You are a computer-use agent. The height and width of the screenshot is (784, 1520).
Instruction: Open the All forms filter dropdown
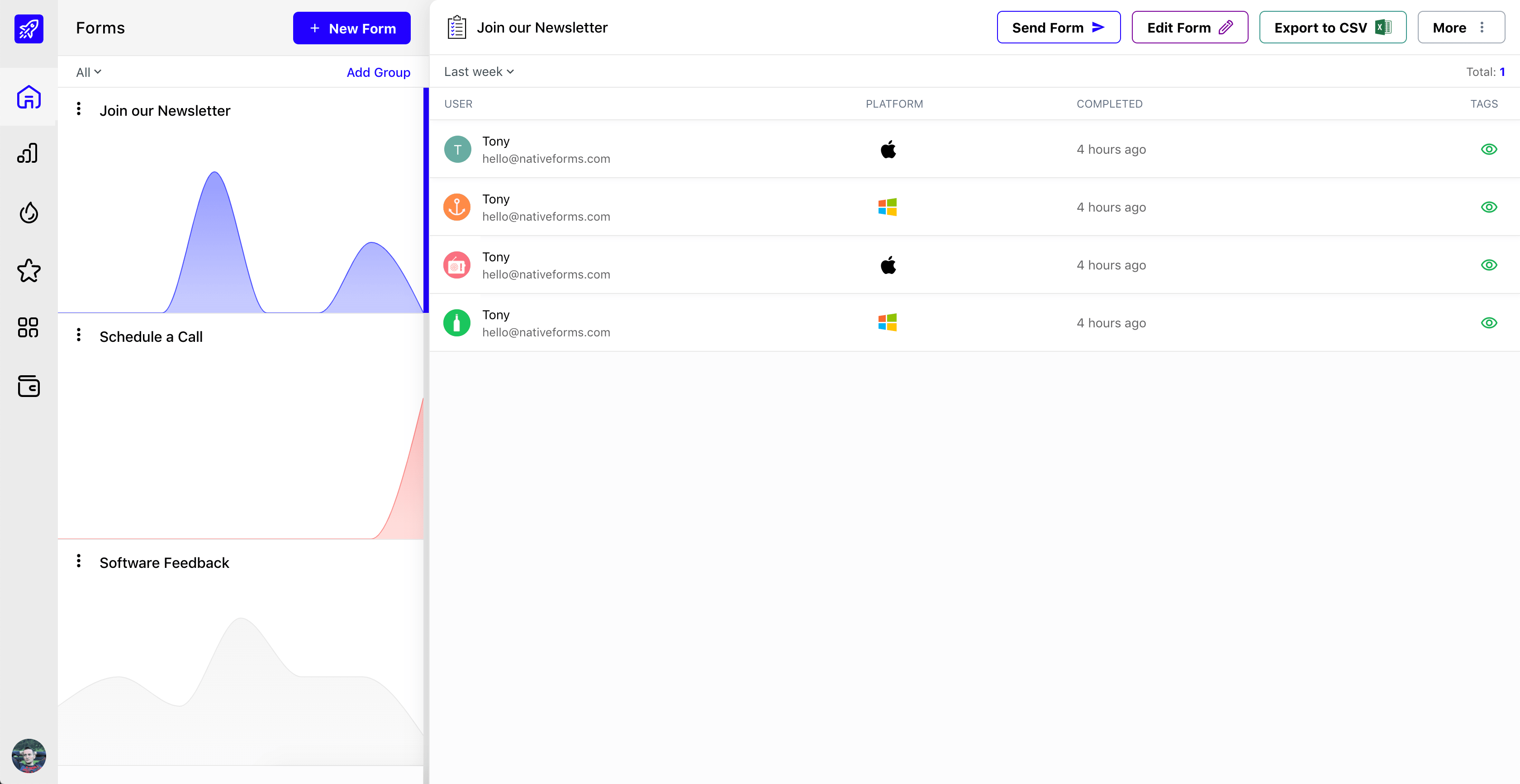pyautogui.click(x=88, y=71)
